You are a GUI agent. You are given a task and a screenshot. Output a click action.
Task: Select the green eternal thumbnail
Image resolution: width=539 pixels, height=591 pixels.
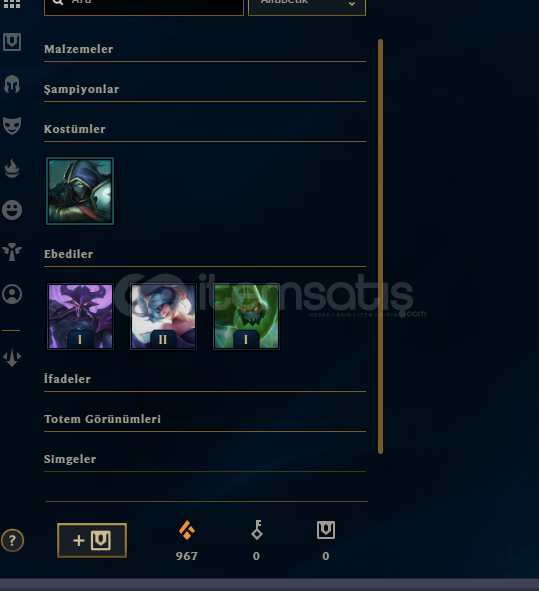pyautogui.click(x=246, y=316)
